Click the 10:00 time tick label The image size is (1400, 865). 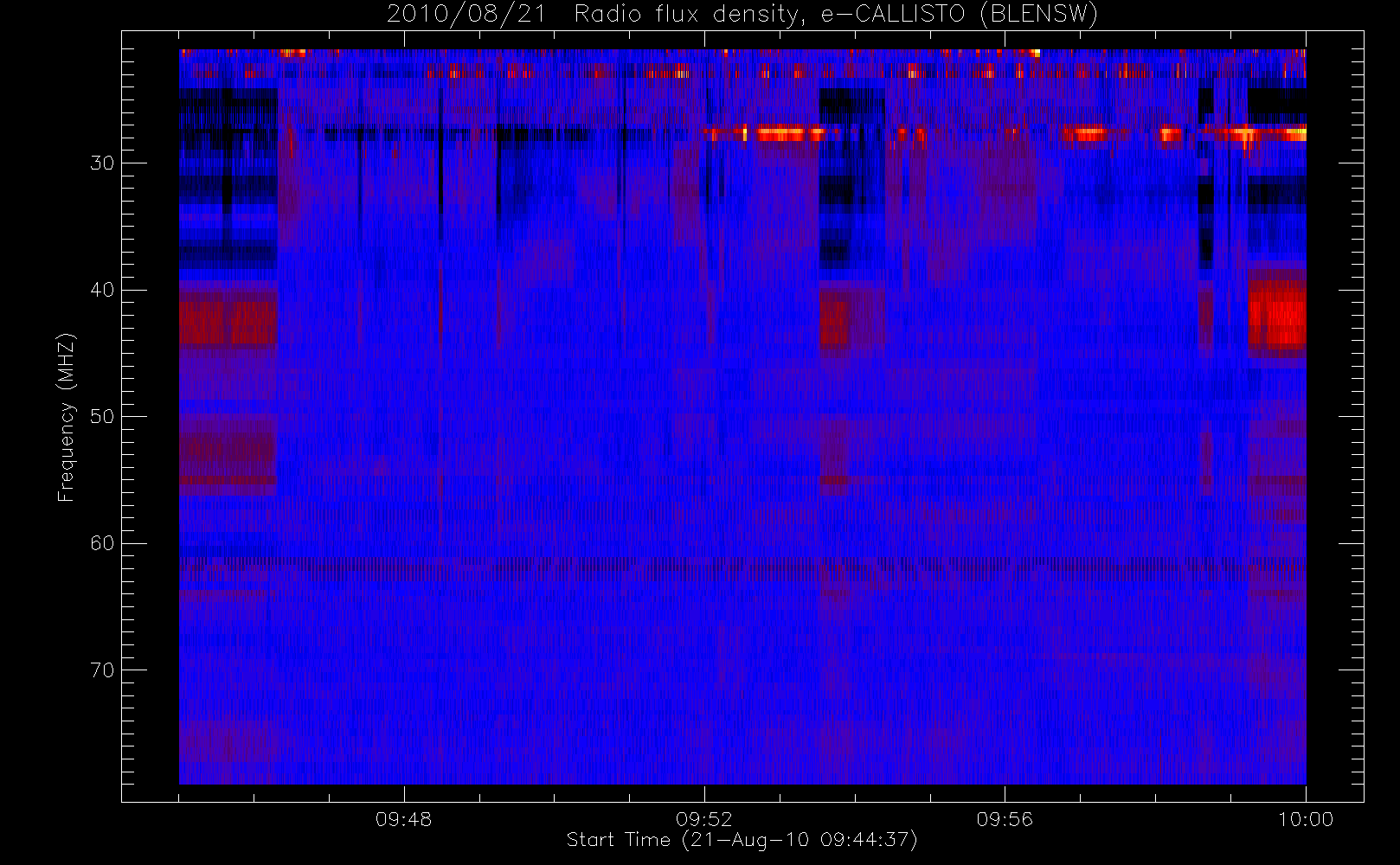click(1306, 819)
